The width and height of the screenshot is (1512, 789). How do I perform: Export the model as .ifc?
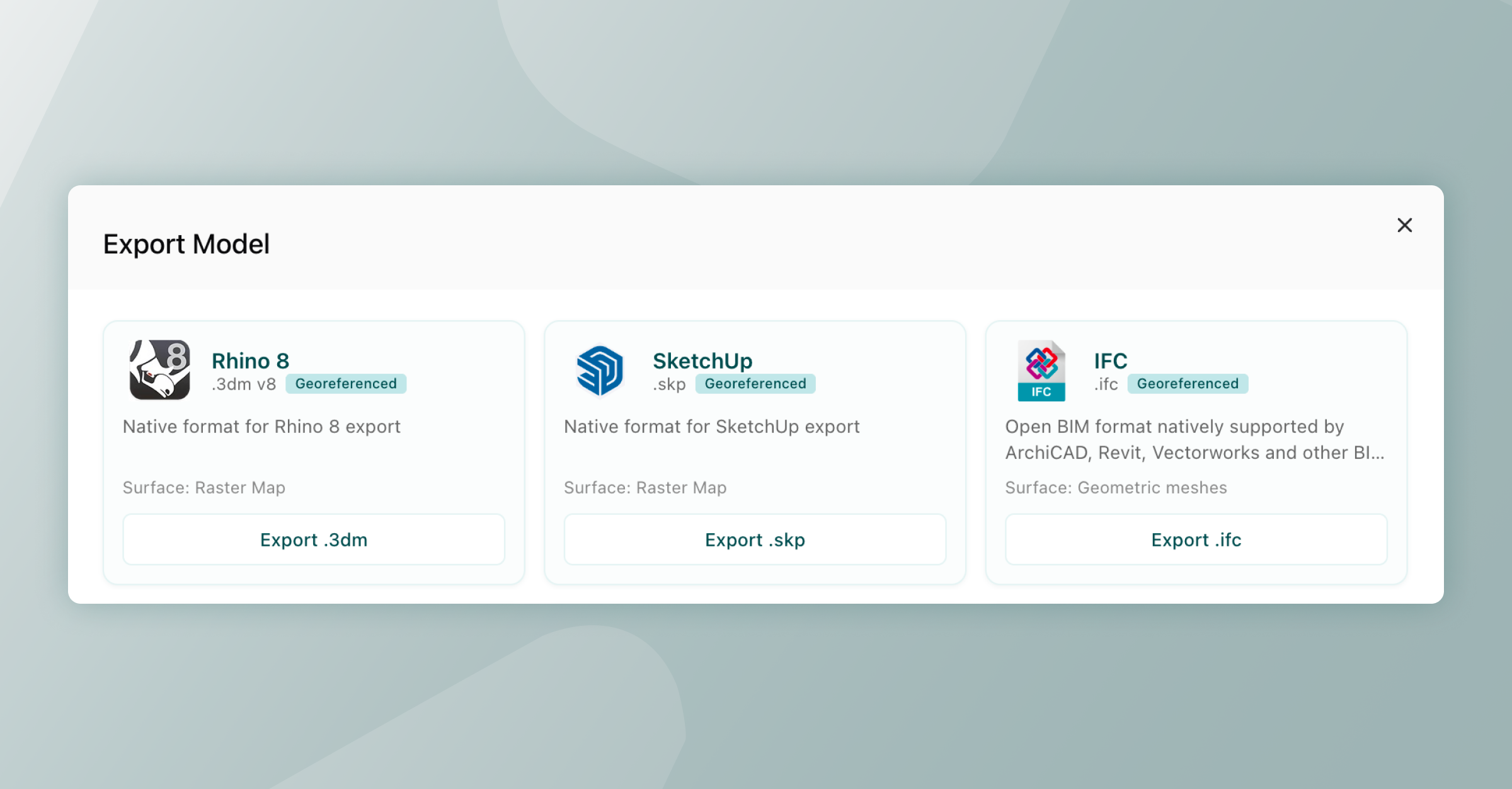pyautogui.click(x=1196, y=539)
